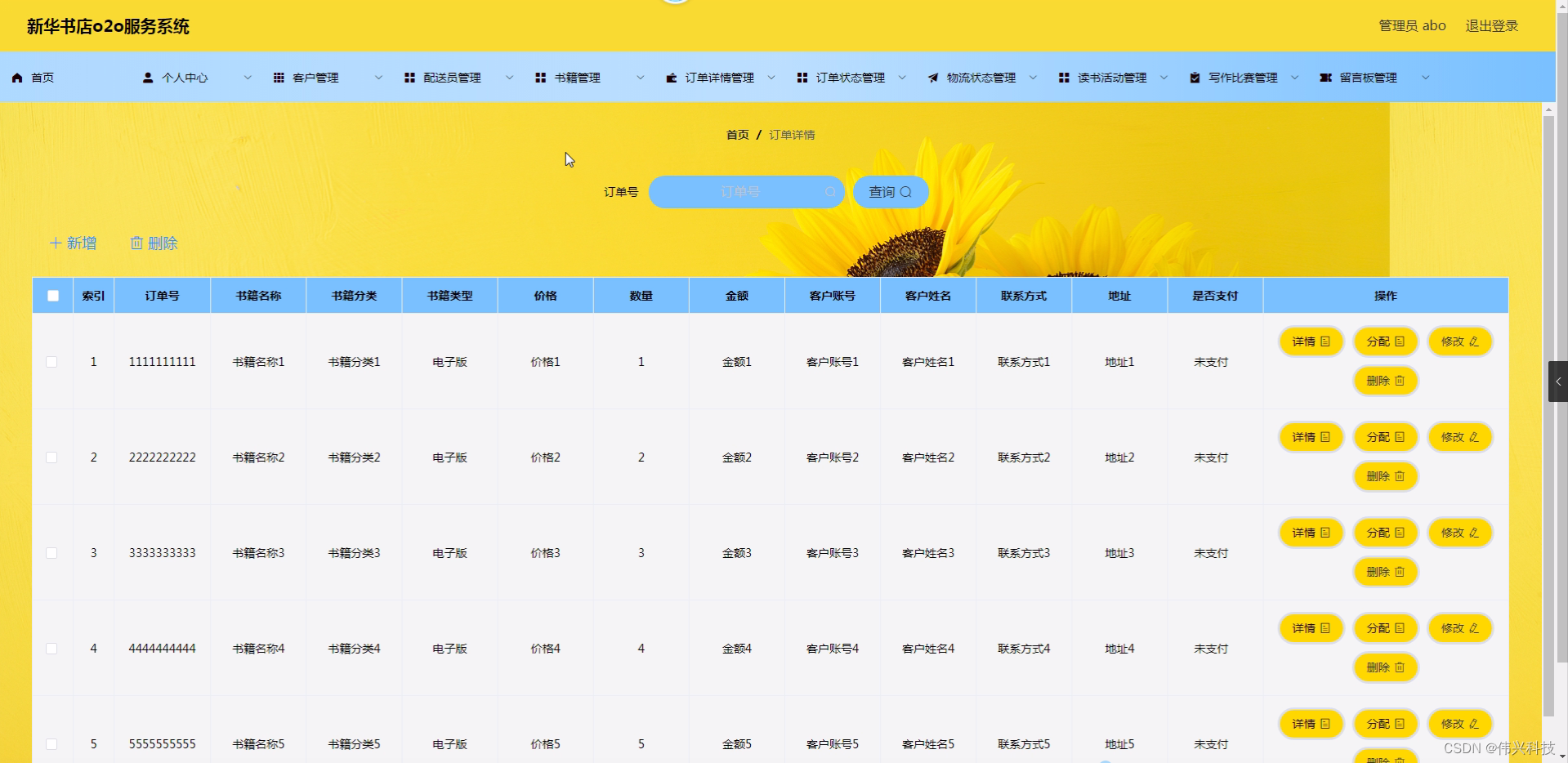This screenshot has width=1568, height=763.
Task: Click the 查询 search button
Action: (890, 192)
